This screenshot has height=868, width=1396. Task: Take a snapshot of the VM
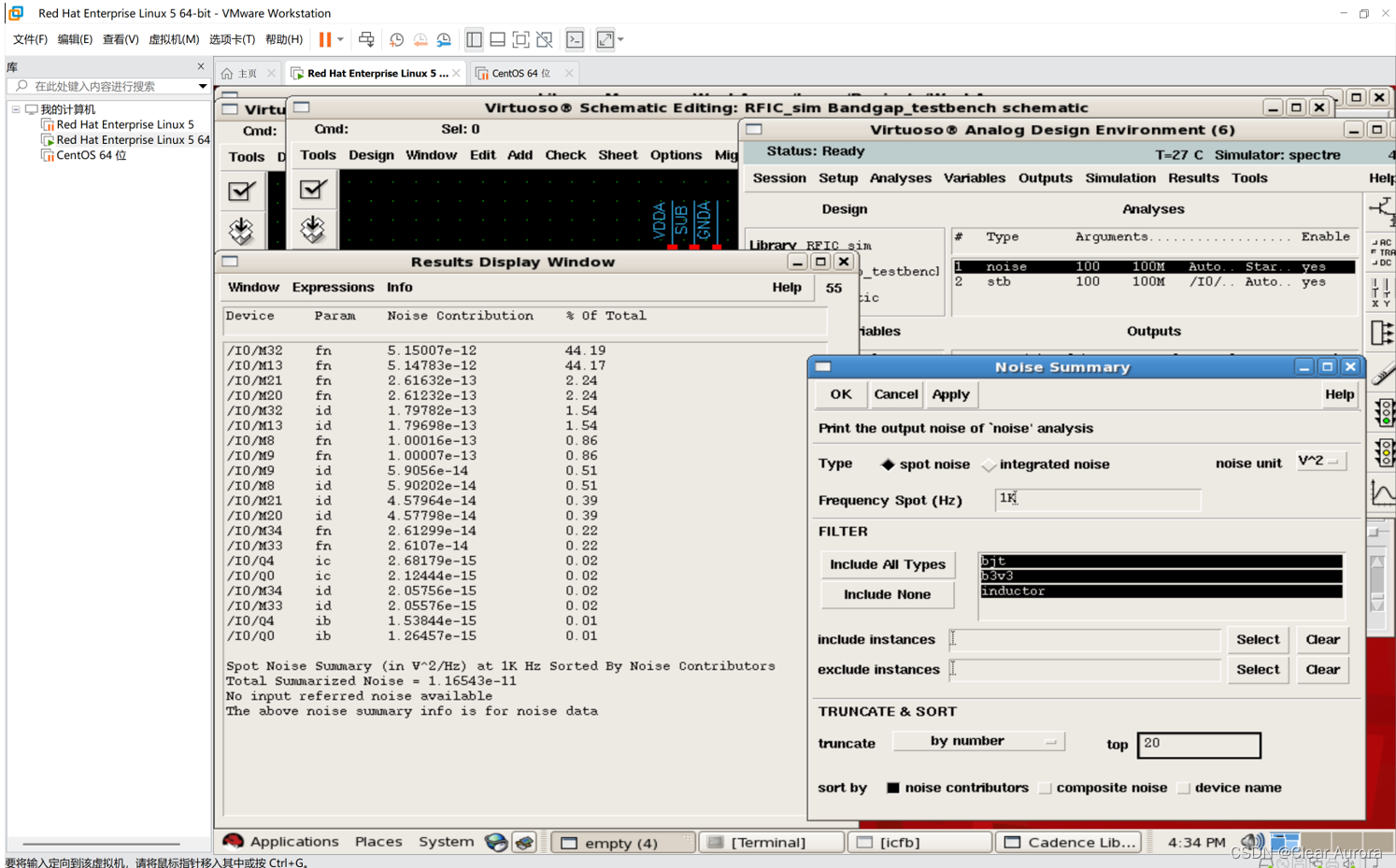[396, 39]
